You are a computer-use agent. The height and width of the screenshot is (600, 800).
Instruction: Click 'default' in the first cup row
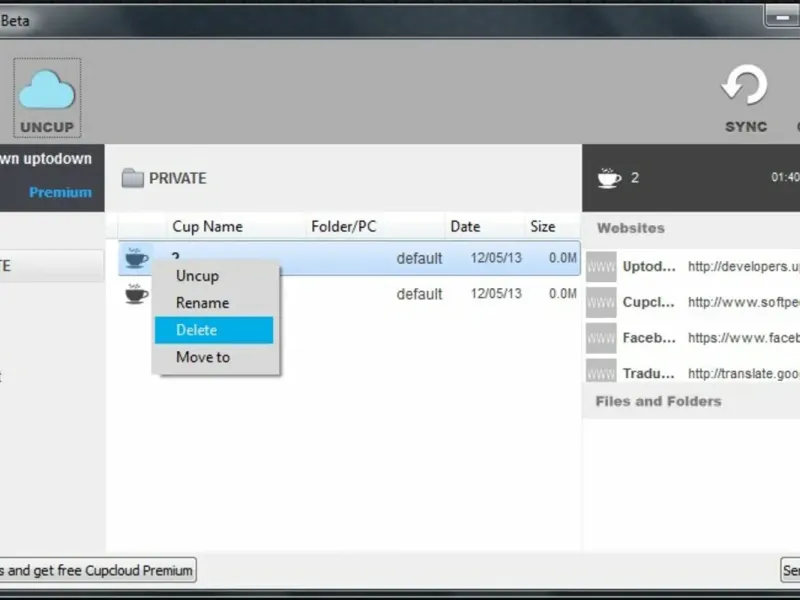coord(419,258)
